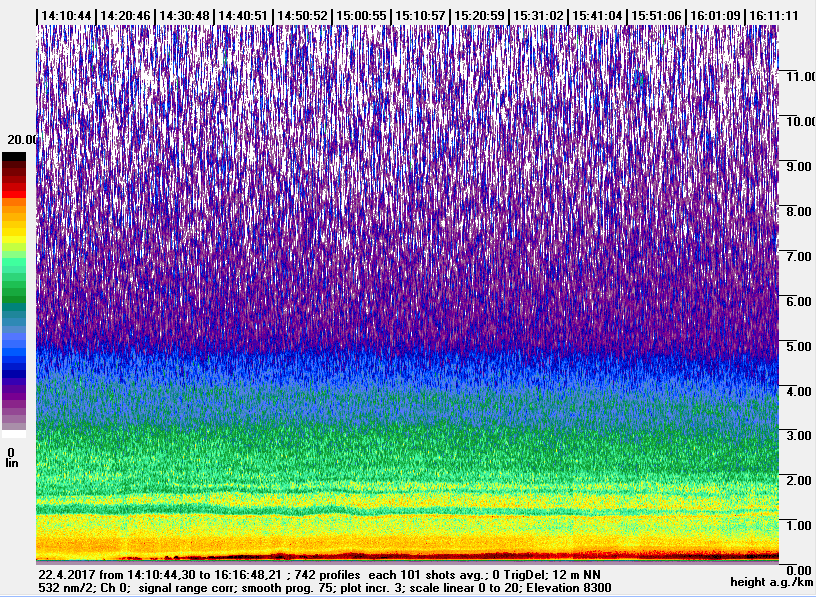The height and width of the screenshot is (597, 816).
Task: Click the 7.00 height axis label
Action: 799,256
